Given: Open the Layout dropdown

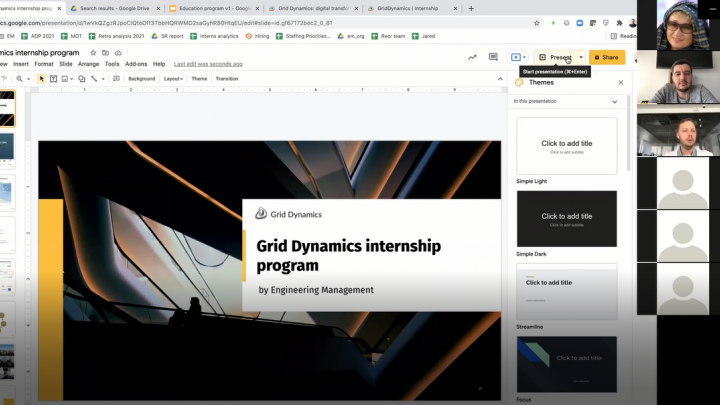Looking at the screenshot, I should [174, 79].
